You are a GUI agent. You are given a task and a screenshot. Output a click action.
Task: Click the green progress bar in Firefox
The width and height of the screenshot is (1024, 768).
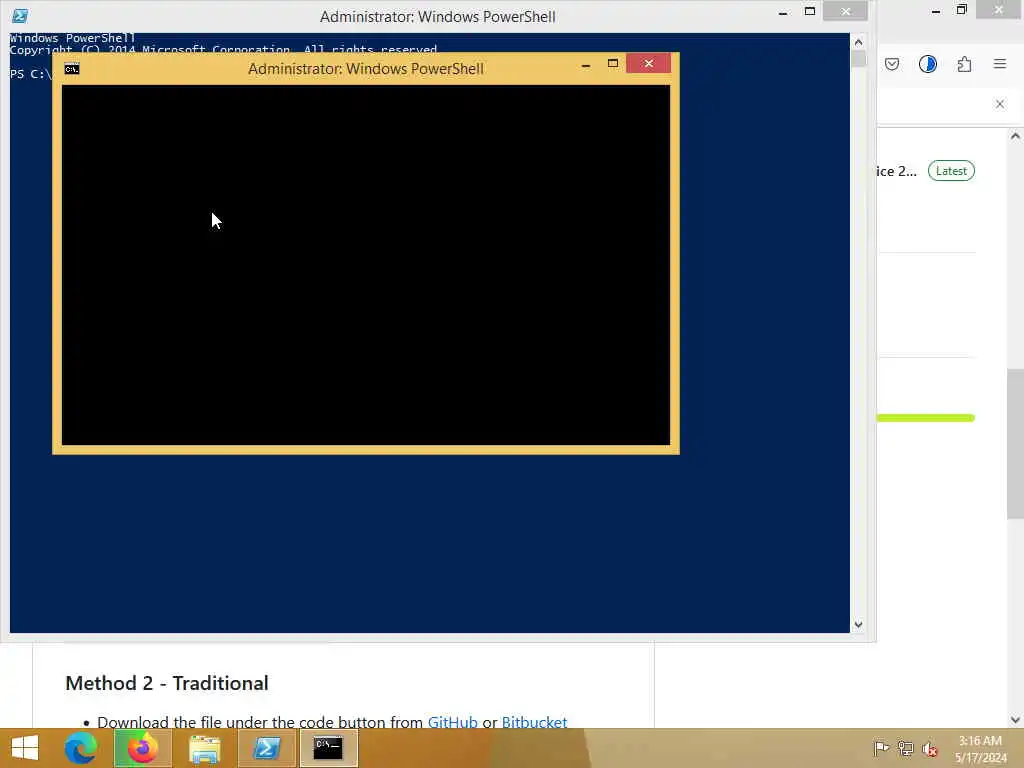925,418
